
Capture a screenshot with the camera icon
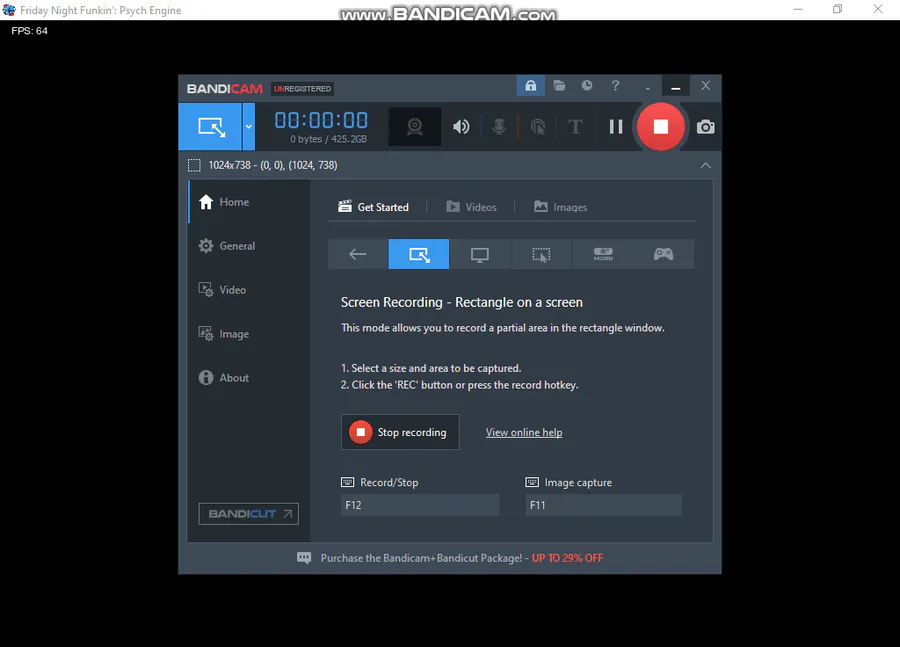point(705,127)
